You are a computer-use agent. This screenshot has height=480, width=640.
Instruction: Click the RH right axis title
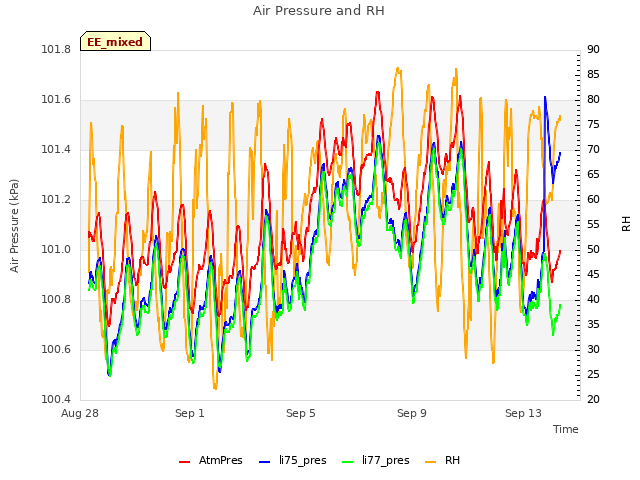pos(626,224)
